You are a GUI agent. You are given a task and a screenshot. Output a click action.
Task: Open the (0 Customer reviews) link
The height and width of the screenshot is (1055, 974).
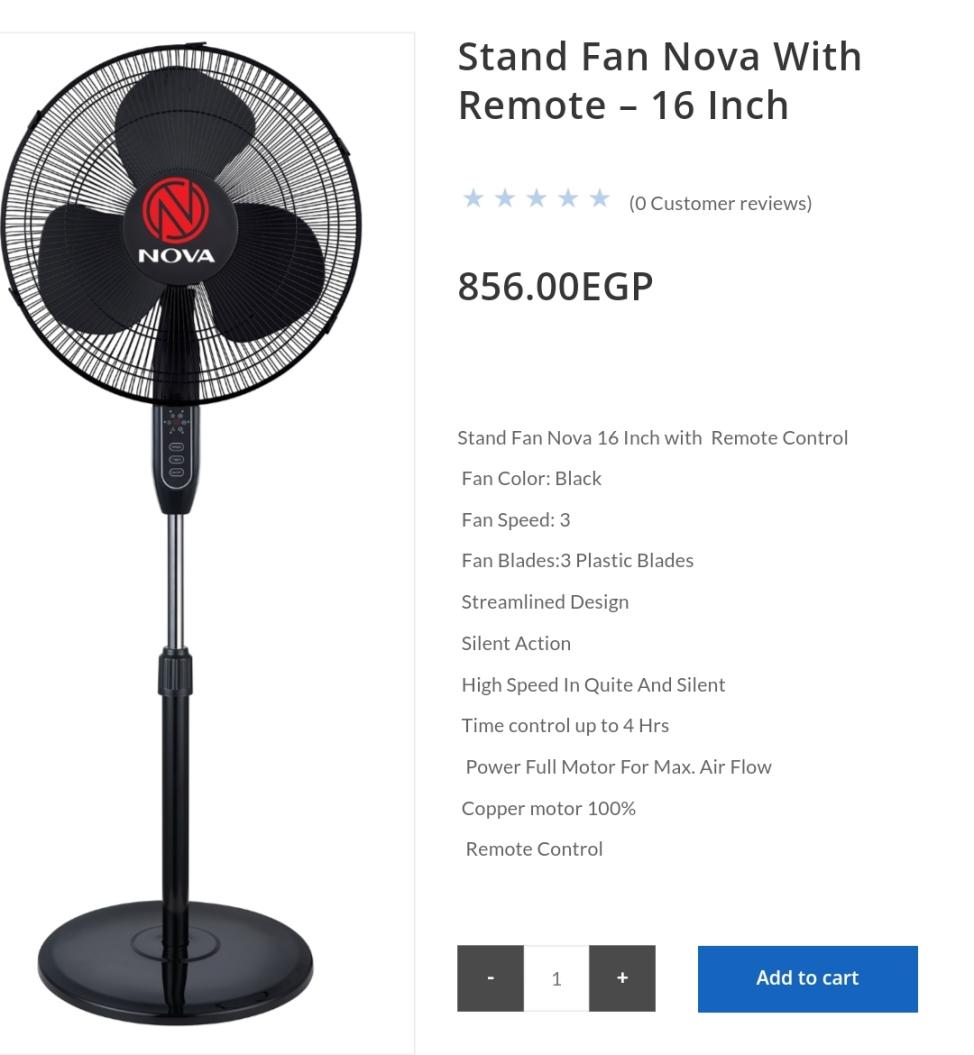720,203
